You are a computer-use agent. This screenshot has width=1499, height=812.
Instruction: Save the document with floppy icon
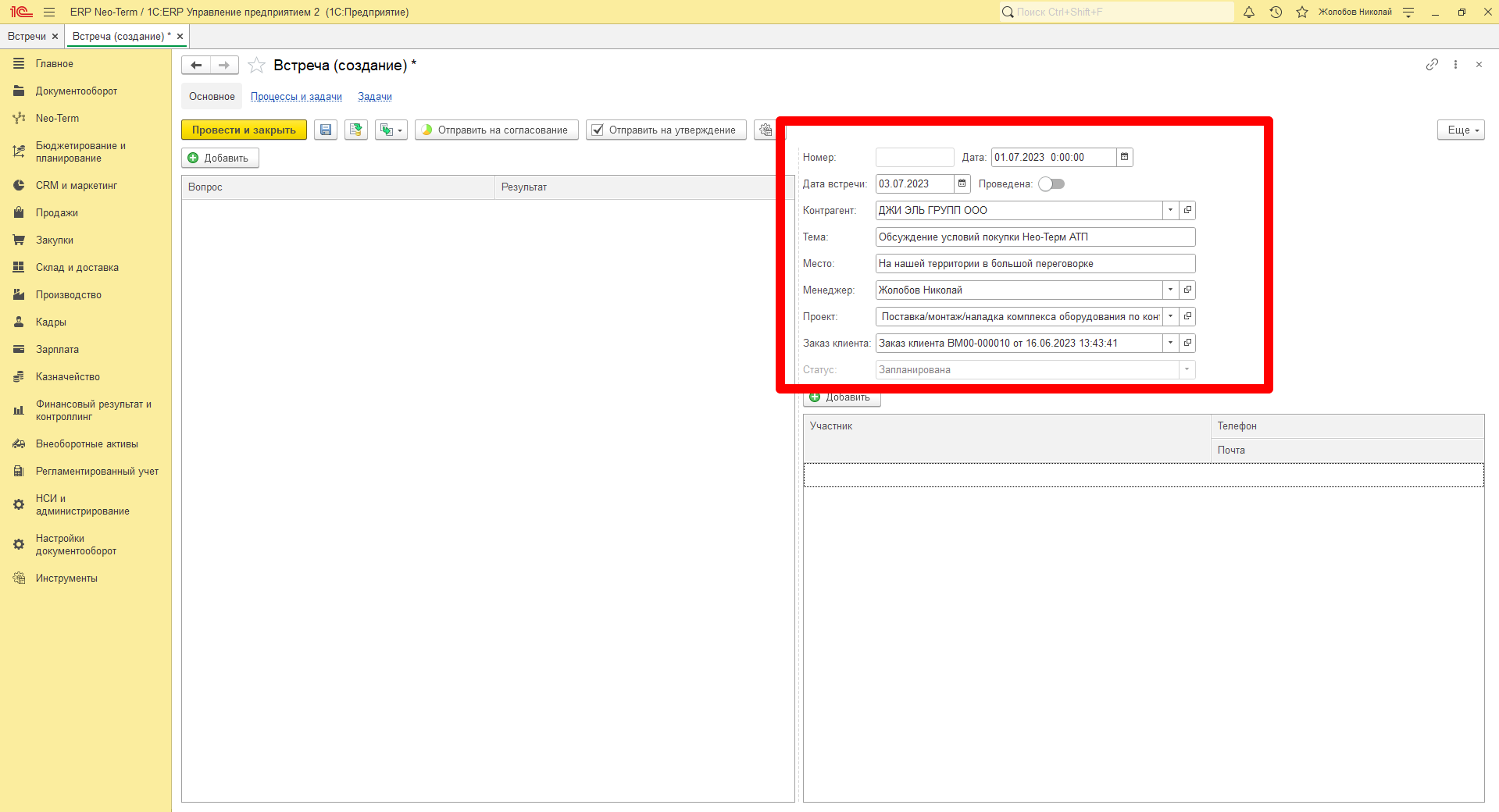pos(326,130)
